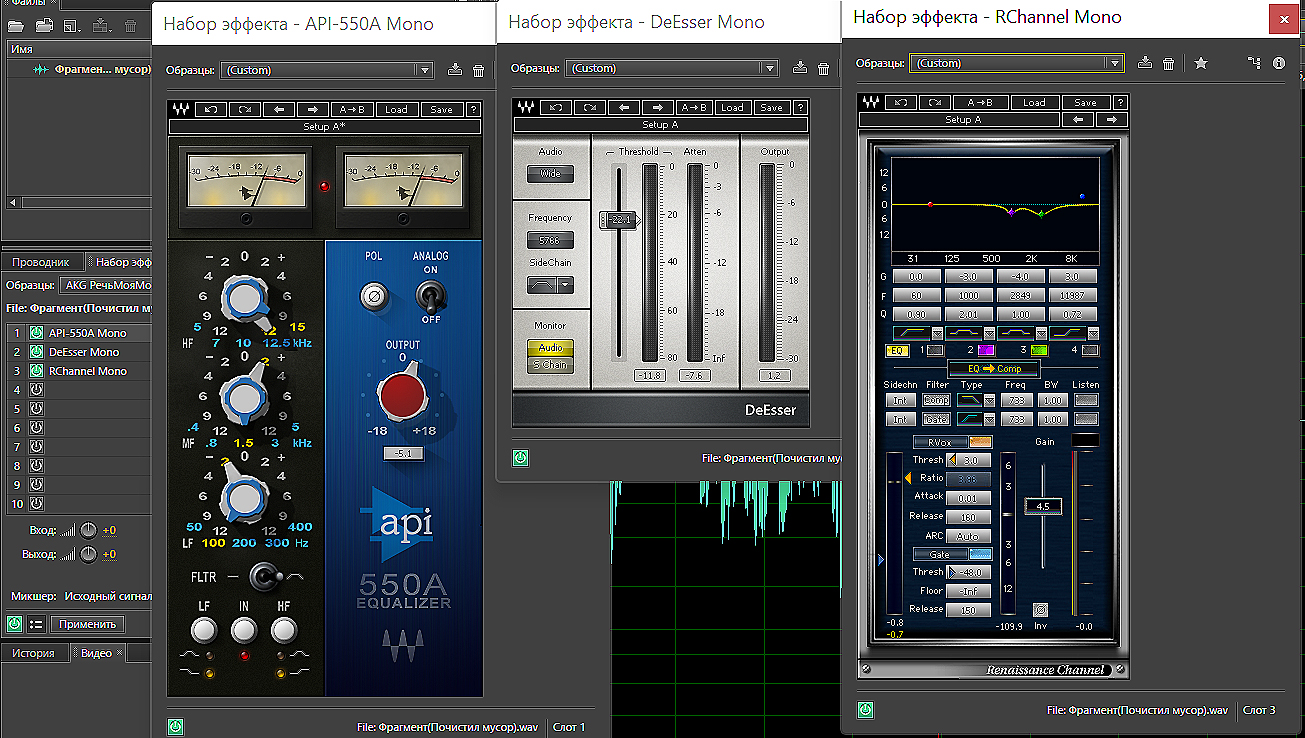The height and width of the screenshot is (738, 1305).
Task: Click previous preset arrow in API-550A toolbar
Action: [x=279, y=110]
